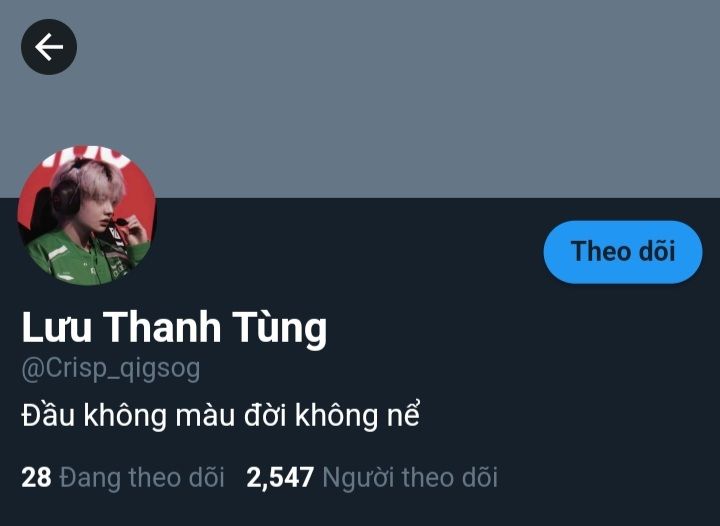
Task: Open the 28 Đang theo dõi list
Action: tap(123, 477)
